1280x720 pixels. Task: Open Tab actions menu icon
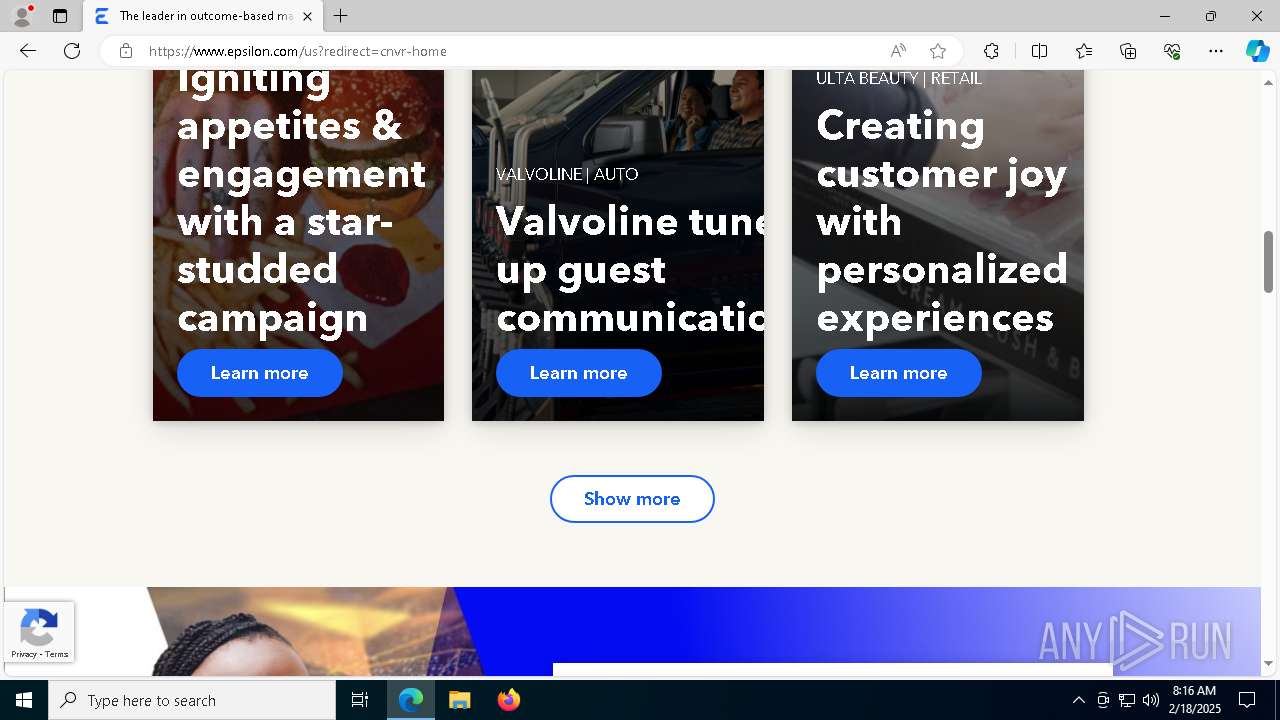click(x=60, y=16)
